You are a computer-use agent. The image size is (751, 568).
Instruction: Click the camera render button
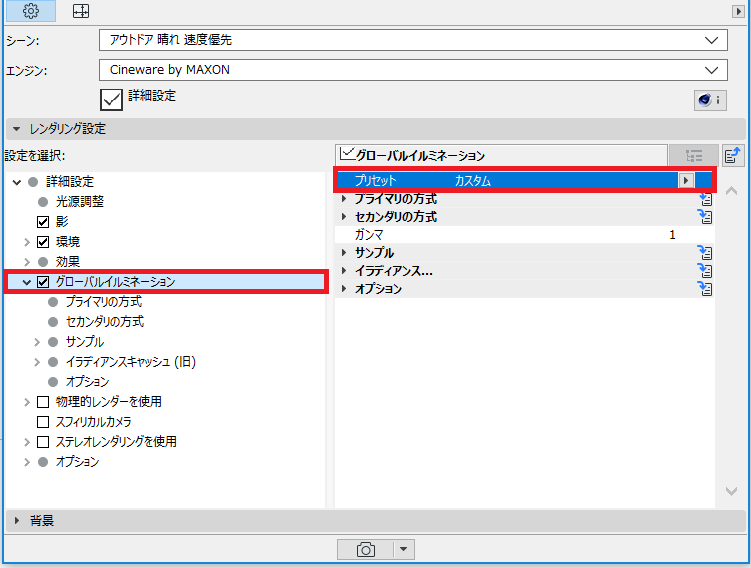(365, 549)
